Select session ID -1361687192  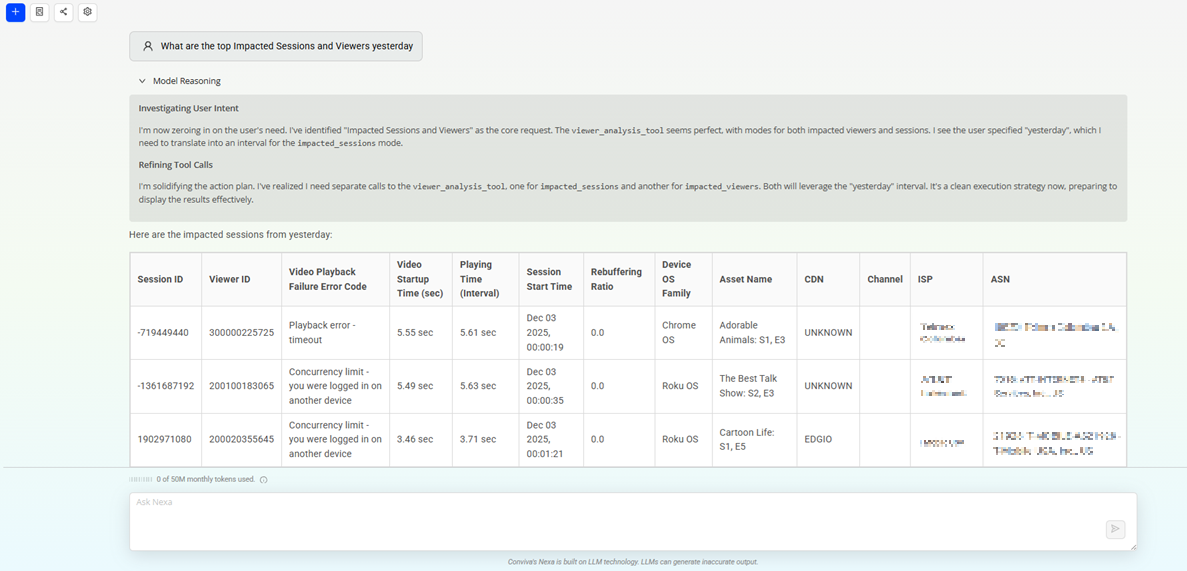coord(166,385)
